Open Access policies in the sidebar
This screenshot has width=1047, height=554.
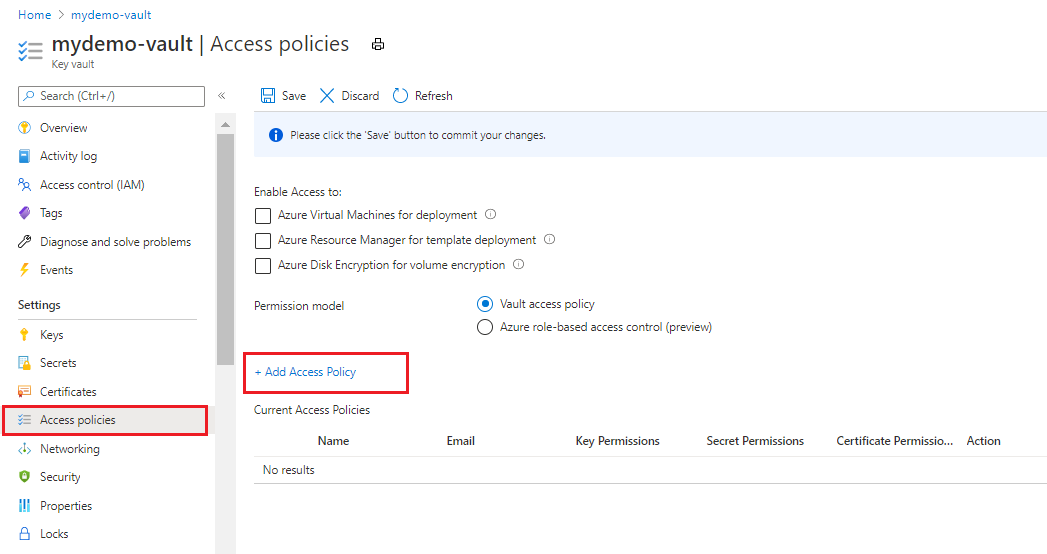77,420
